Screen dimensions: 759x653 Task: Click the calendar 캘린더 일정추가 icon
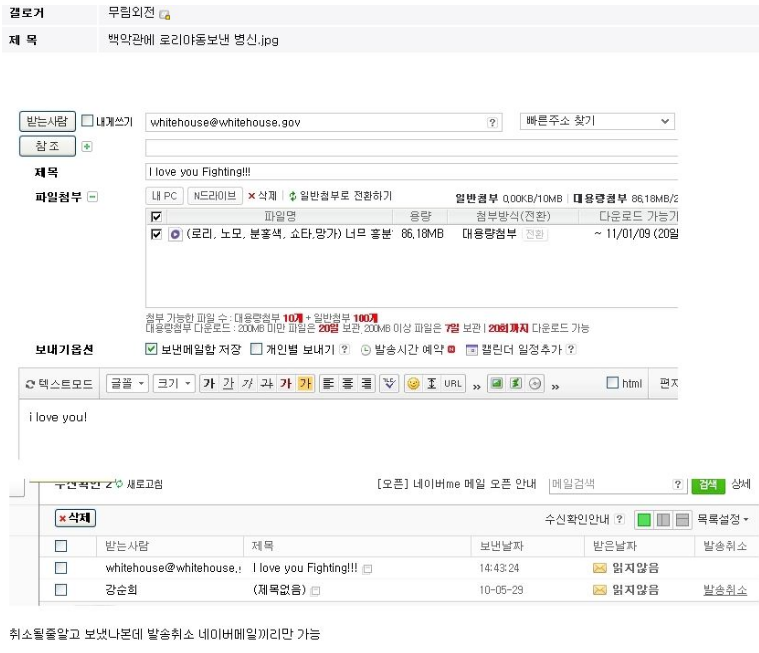(471, 349)
